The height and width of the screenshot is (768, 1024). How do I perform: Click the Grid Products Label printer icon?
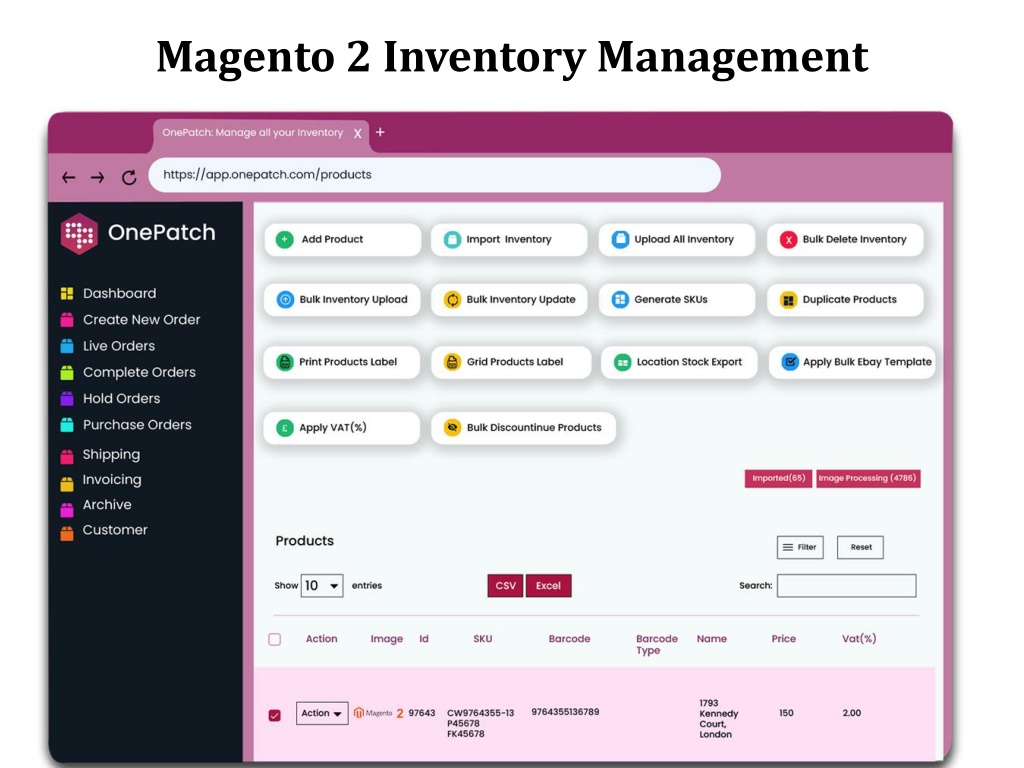tap(452, 362)
